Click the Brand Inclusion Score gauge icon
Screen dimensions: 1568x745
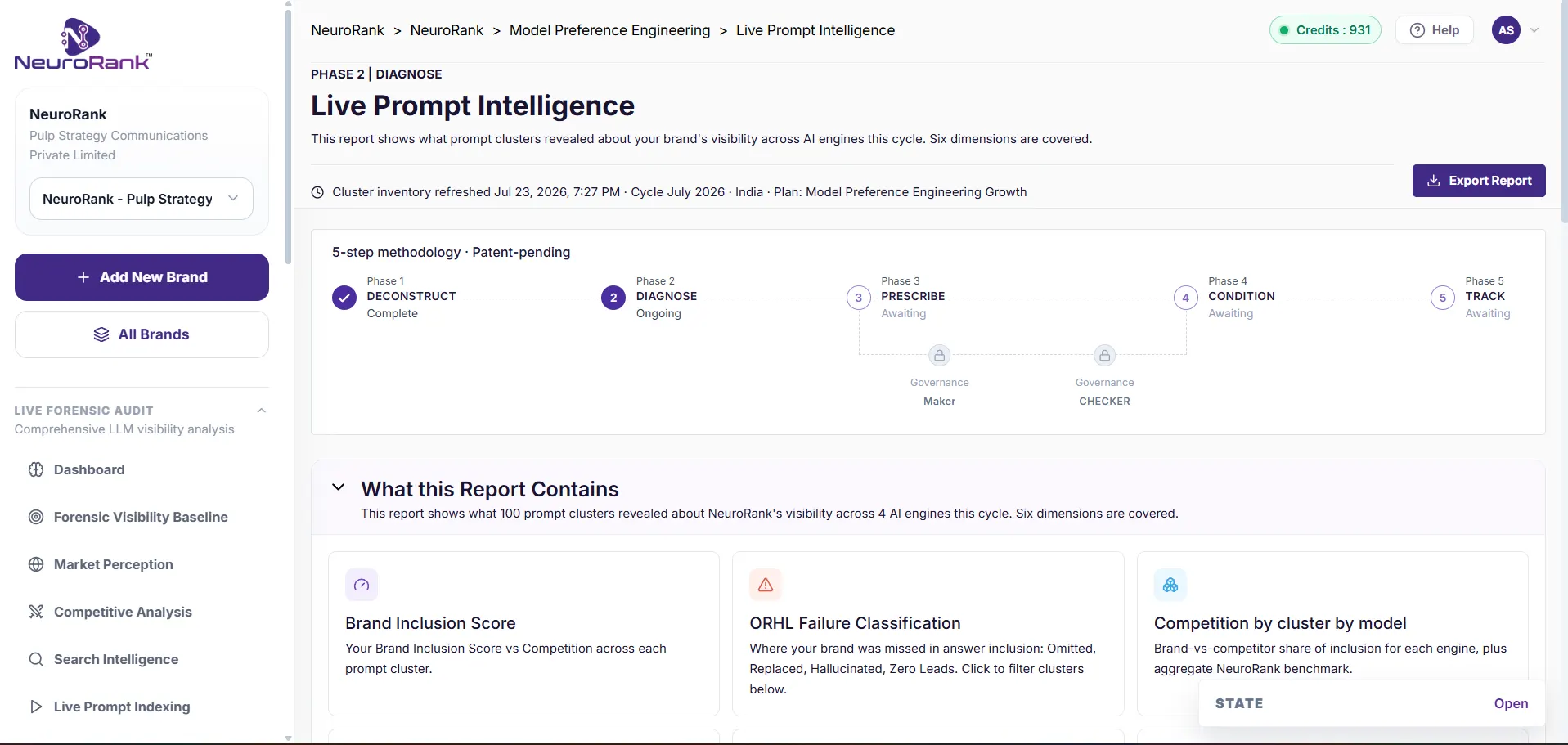click(362, 585)
